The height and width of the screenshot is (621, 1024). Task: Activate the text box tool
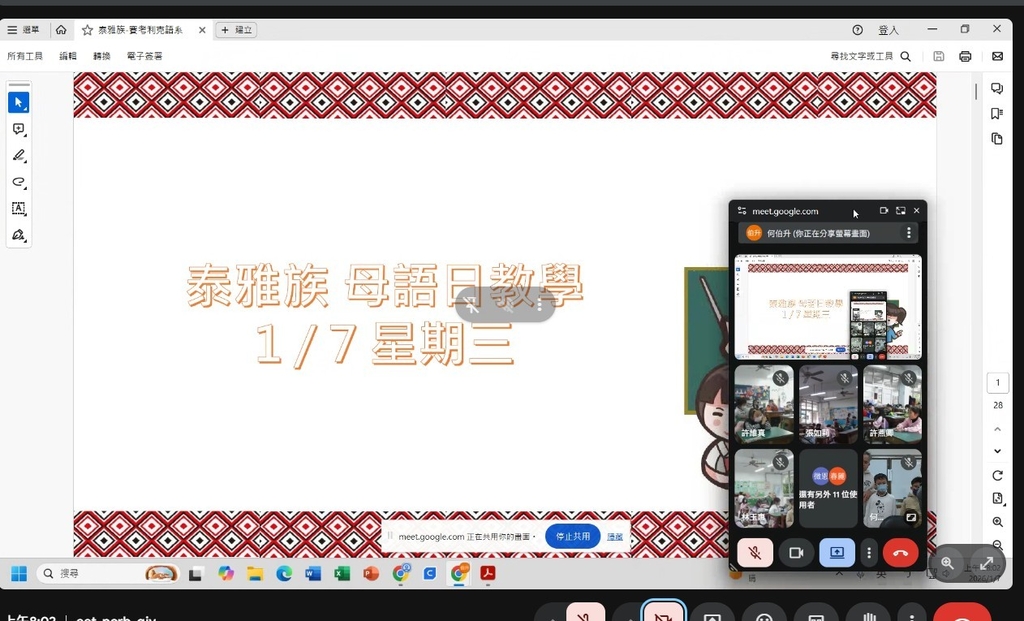(18, 208)
